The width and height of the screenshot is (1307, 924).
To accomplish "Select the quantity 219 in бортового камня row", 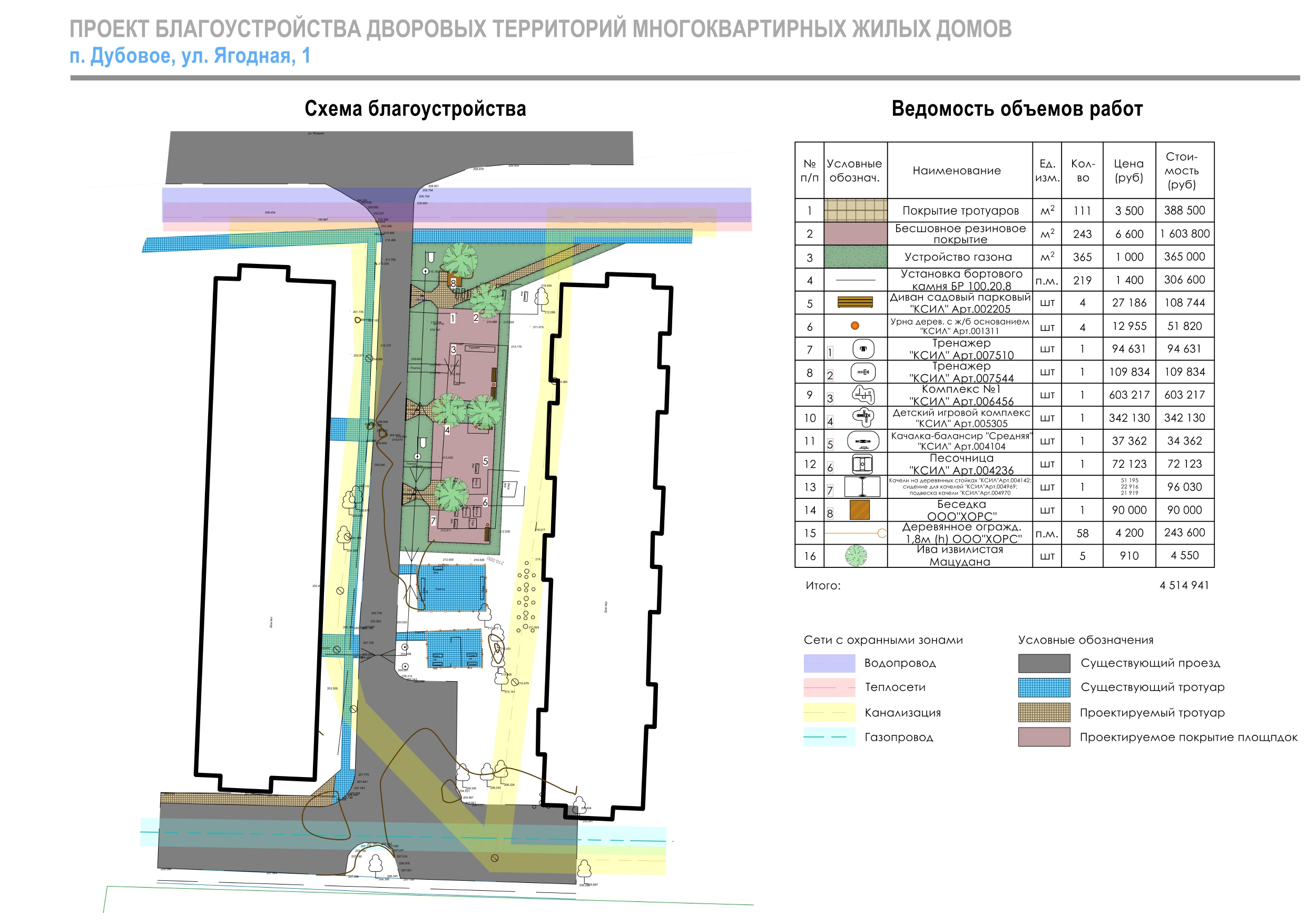I will tap(1082, 280).
